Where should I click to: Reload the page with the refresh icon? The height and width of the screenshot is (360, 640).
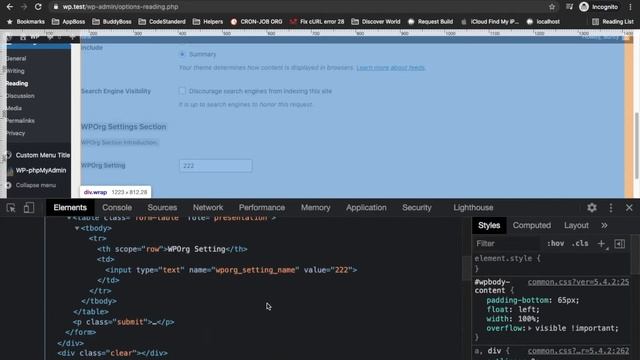(x=38, y=7)
